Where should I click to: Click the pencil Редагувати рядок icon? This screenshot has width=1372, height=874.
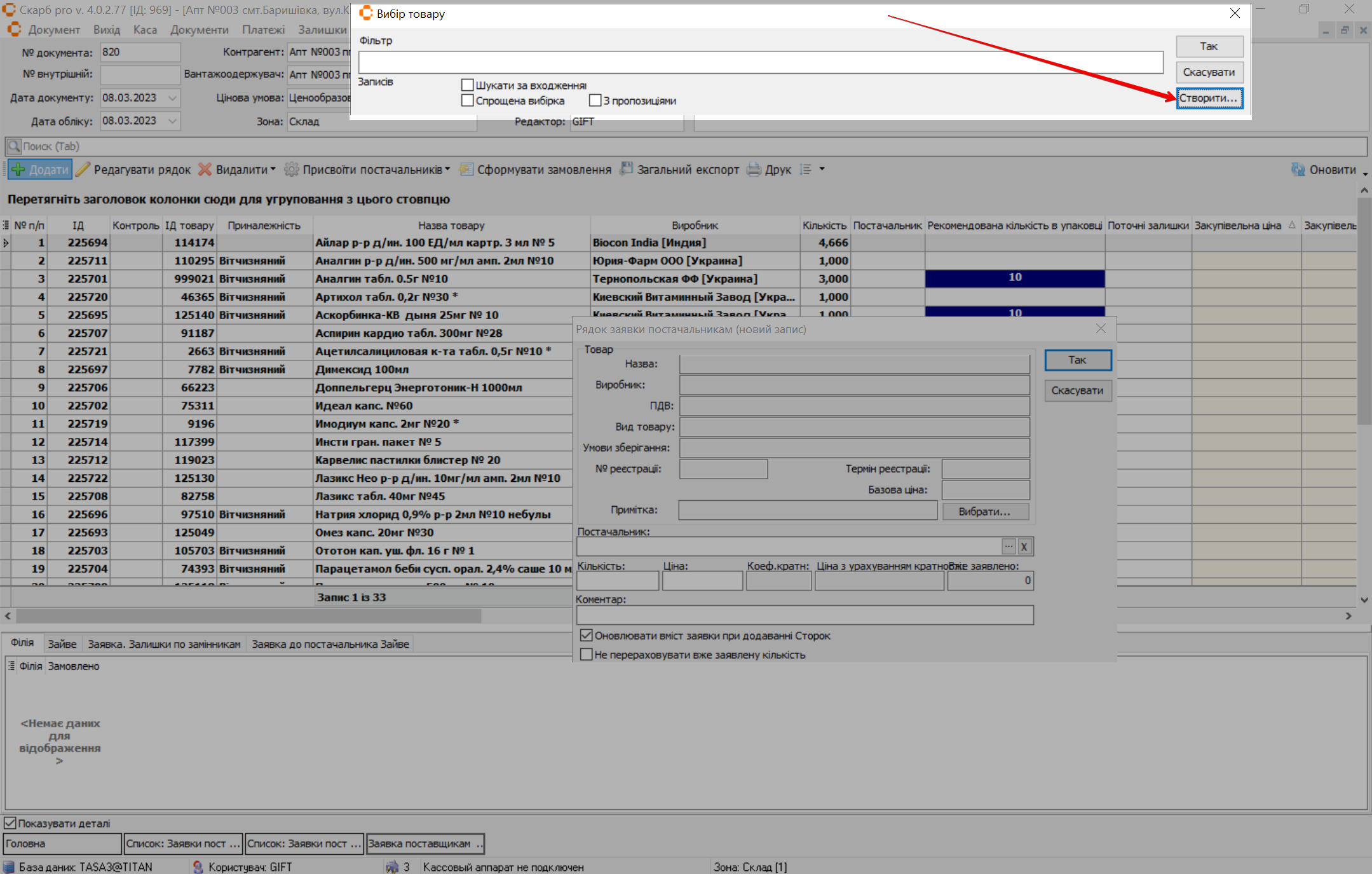pos(83,170)
